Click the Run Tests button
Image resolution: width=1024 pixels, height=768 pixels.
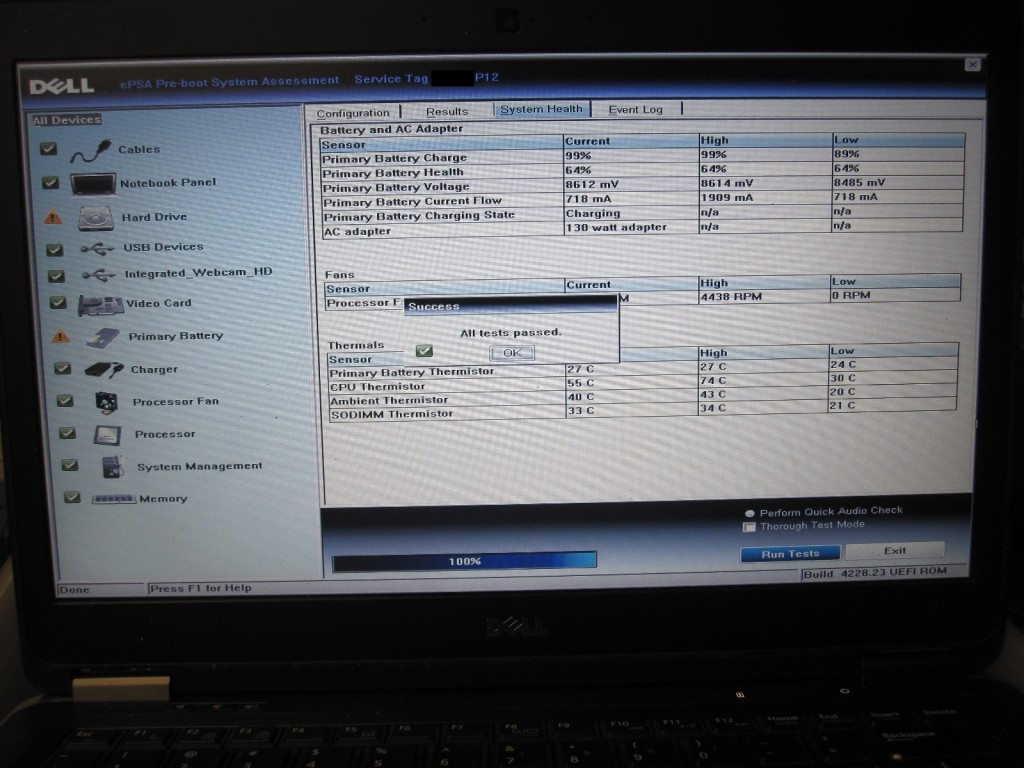click(x=790, y=554)
